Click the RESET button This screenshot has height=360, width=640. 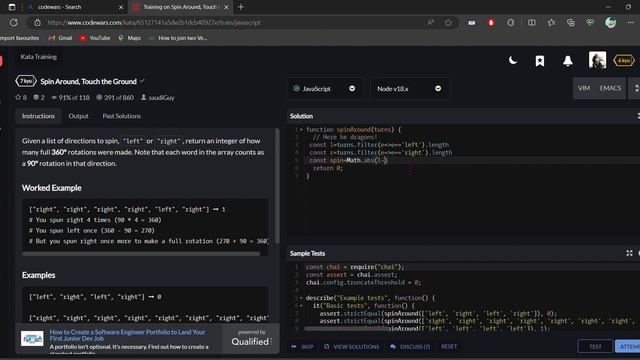tap(449, 347)
